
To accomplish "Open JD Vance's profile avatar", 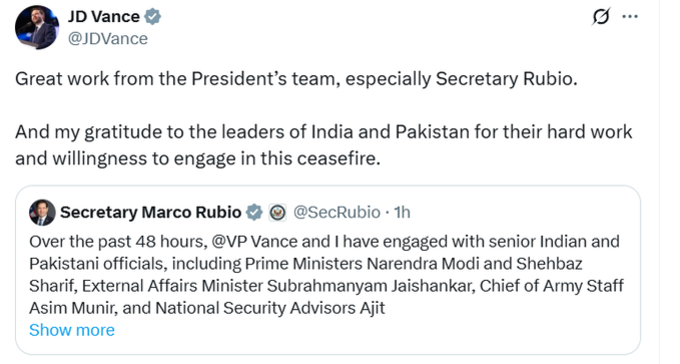I will coord(36,28).
